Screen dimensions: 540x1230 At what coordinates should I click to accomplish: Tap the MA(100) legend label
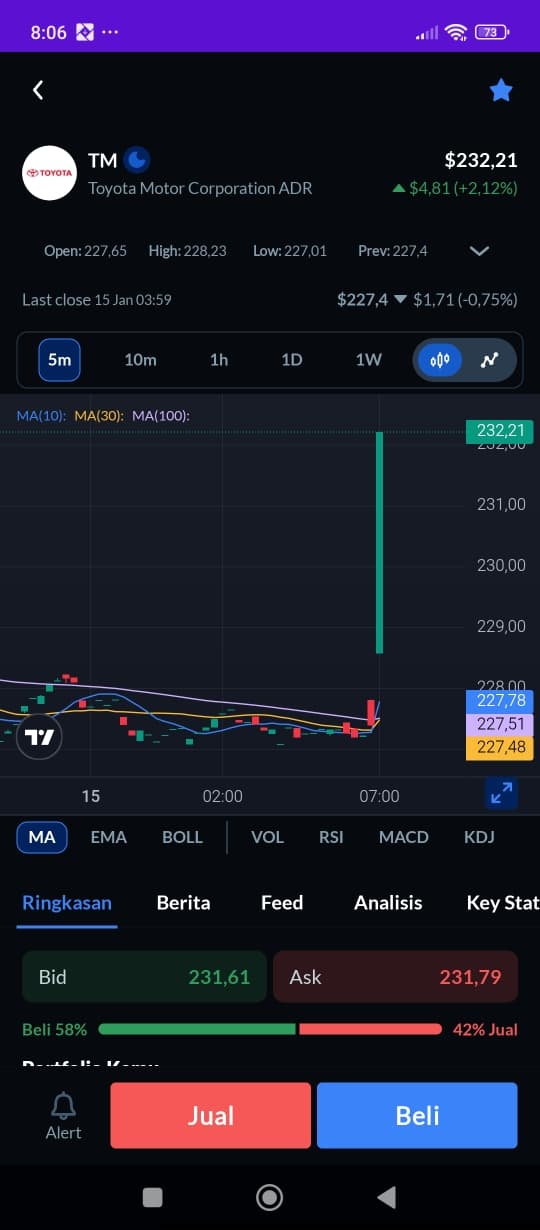(x=160, y=415)
